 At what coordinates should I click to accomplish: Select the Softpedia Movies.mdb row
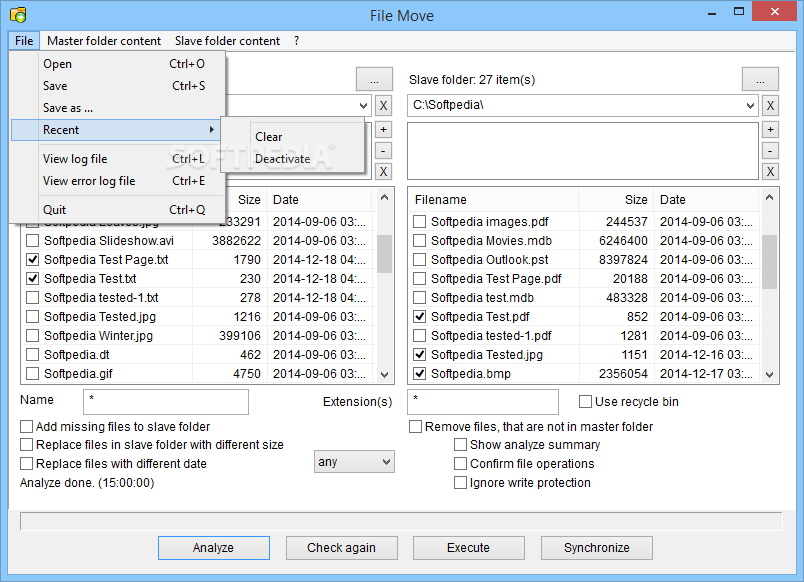point(584,240)
